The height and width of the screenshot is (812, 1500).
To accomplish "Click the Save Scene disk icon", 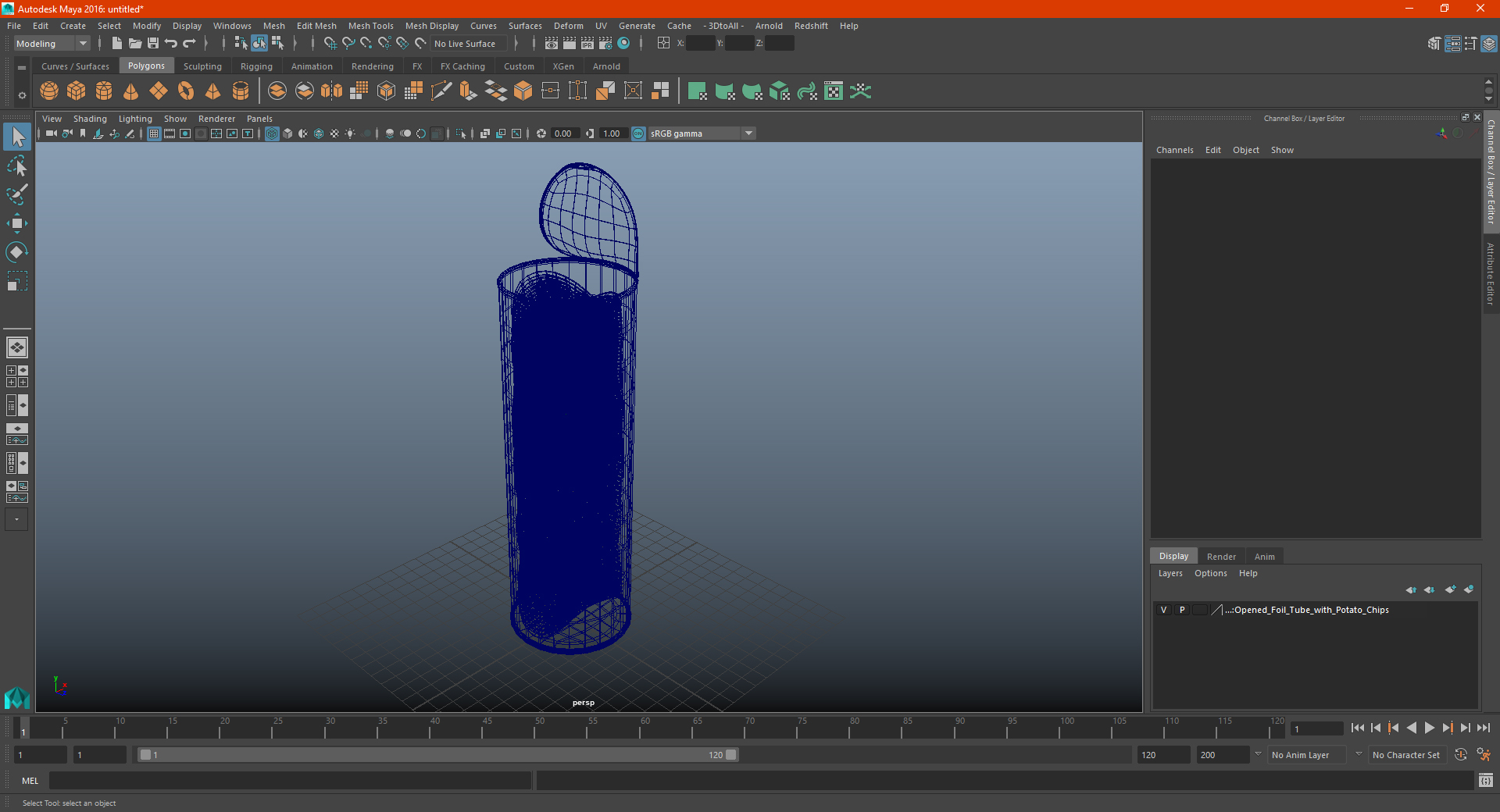I will pyautogui.click(x=153, y=44).
